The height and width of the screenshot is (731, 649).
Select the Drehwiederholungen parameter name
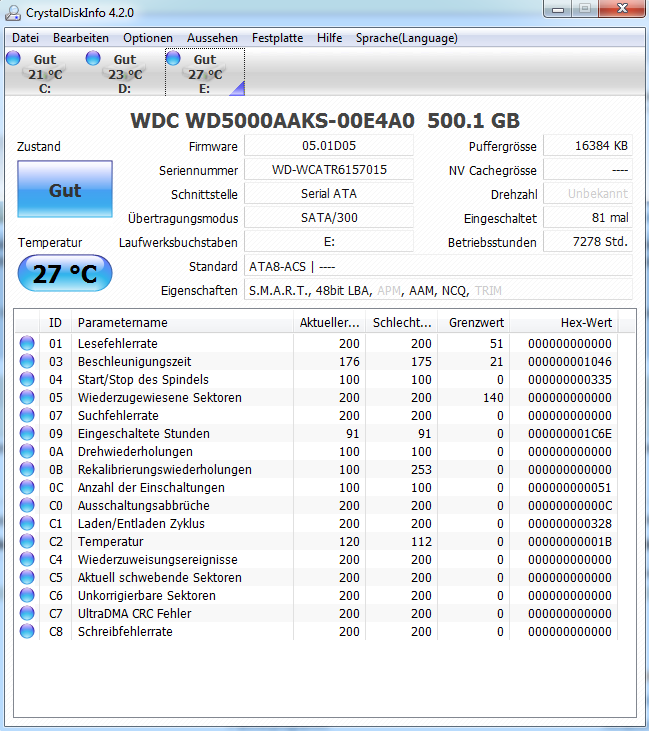pyautogui.click(x=135, y=452)
